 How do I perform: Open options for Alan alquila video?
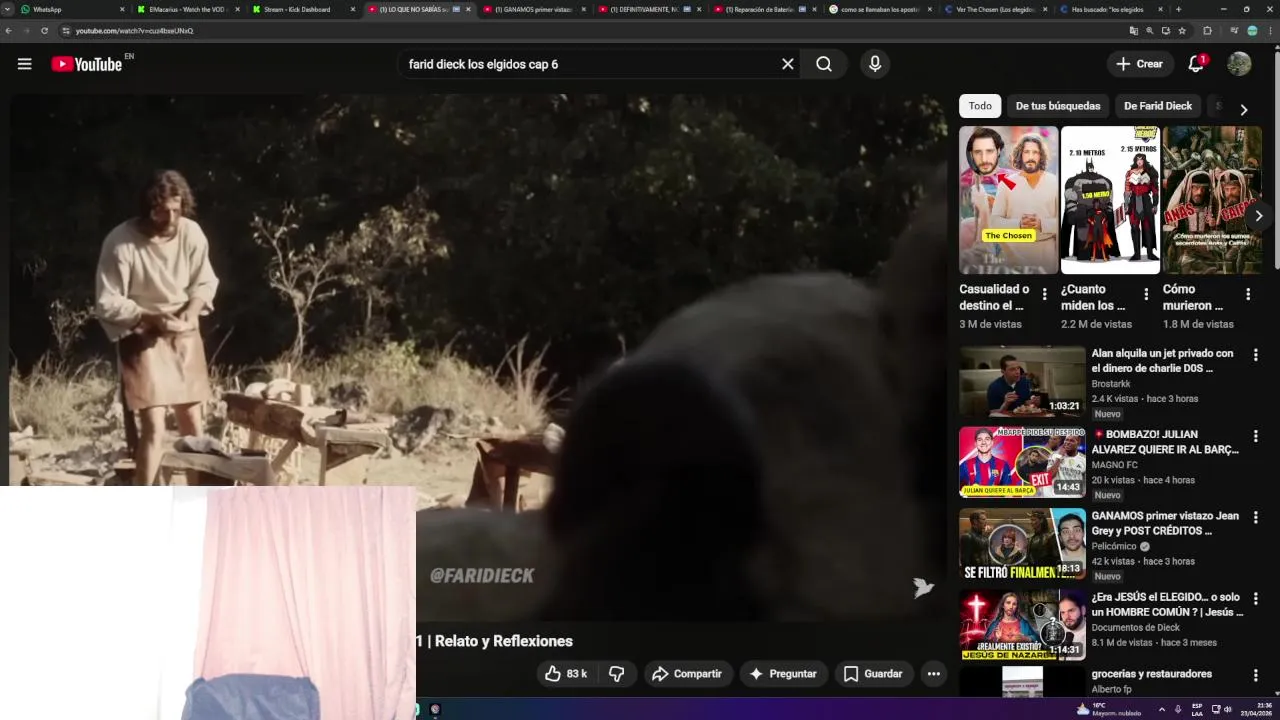(x=1256, y=355)
